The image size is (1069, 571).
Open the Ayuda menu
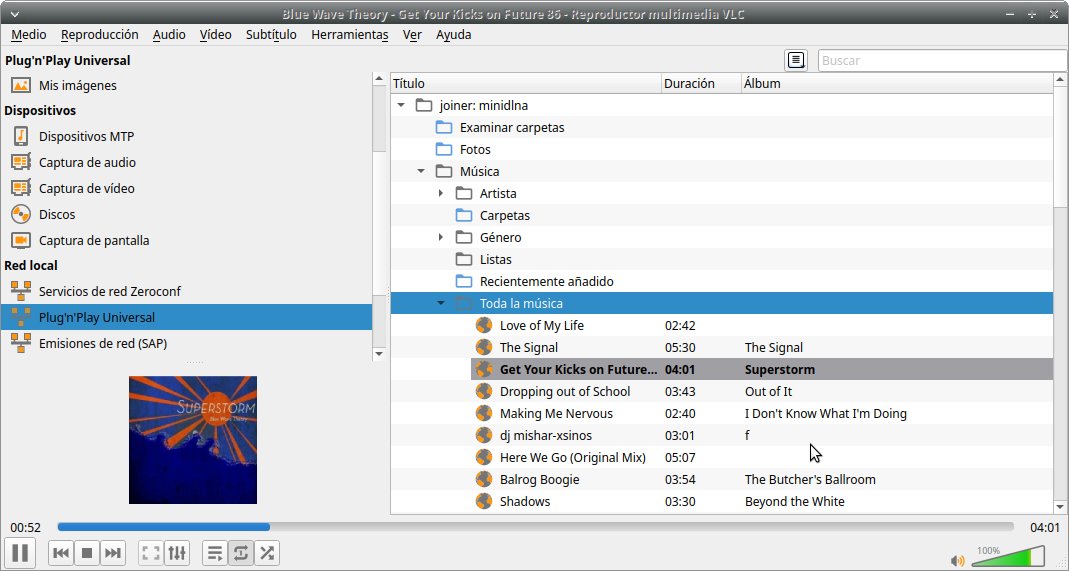coord(453,35)
